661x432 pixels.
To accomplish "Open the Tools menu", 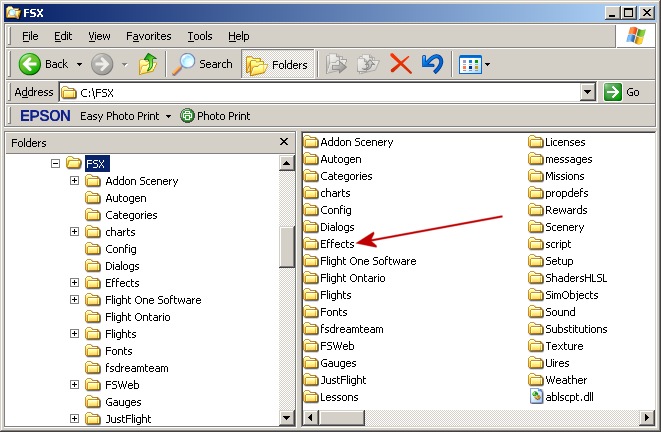I will 199,36.
